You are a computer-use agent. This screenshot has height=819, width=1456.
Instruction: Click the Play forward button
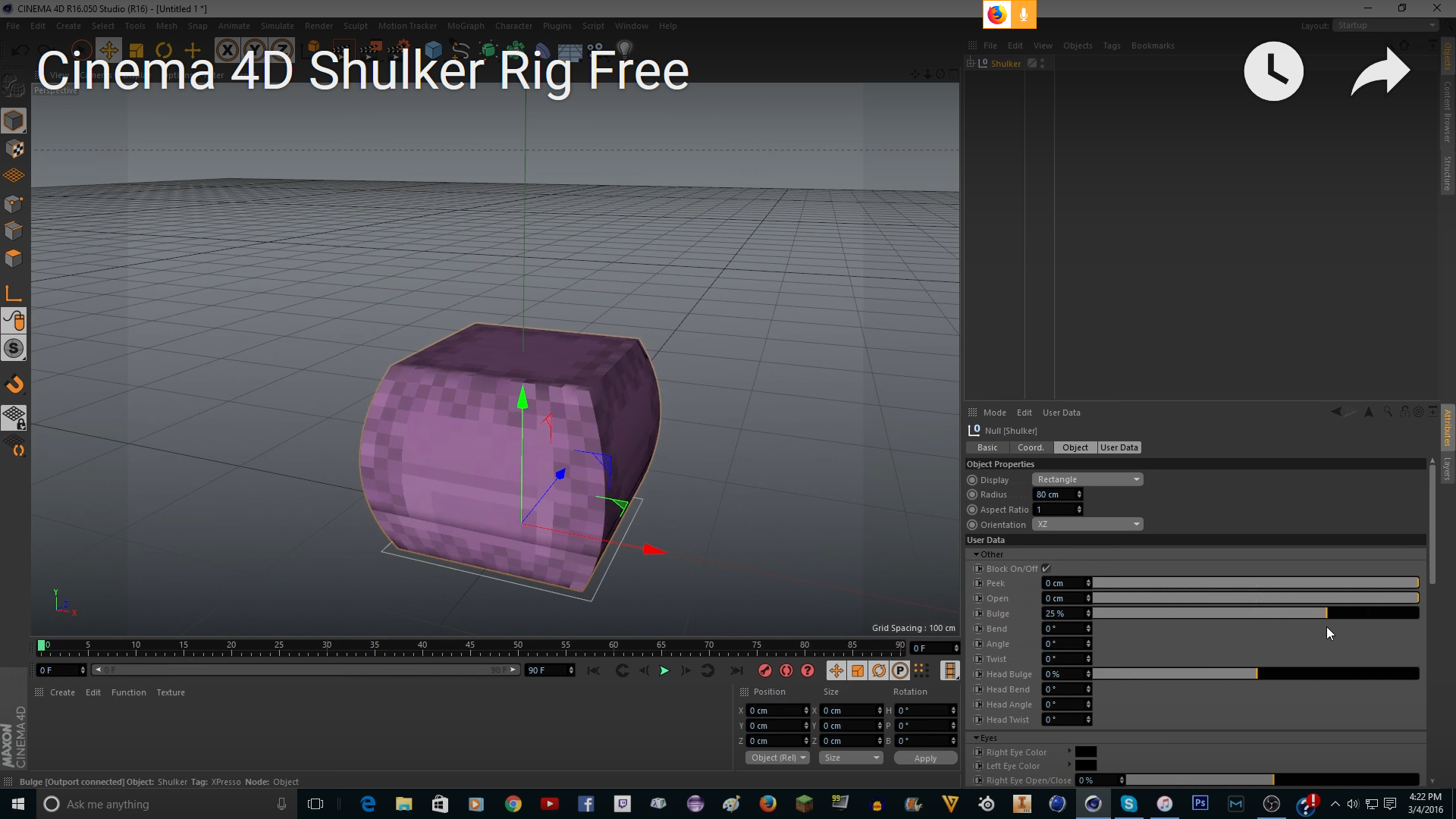point(664,670)
